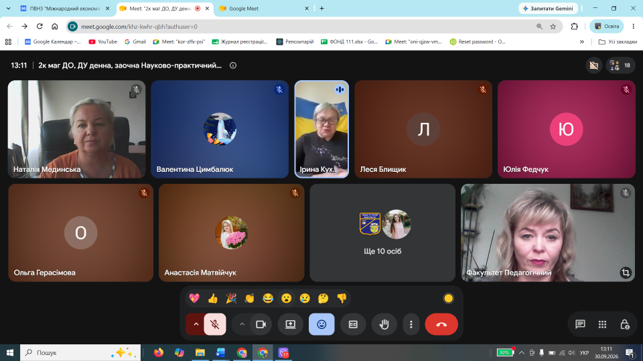
Task: Open microphone audio settings arrow
Action: pos(196,324)
